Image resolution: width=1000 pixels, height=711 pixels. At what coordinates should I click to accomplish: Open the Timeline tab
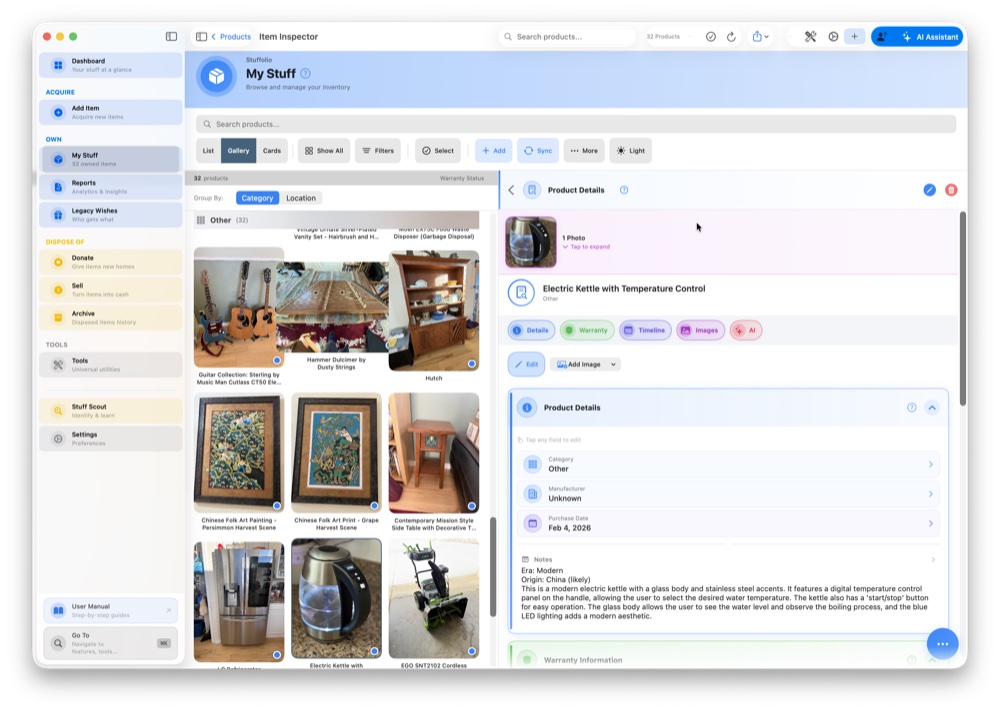click(645, 329)
